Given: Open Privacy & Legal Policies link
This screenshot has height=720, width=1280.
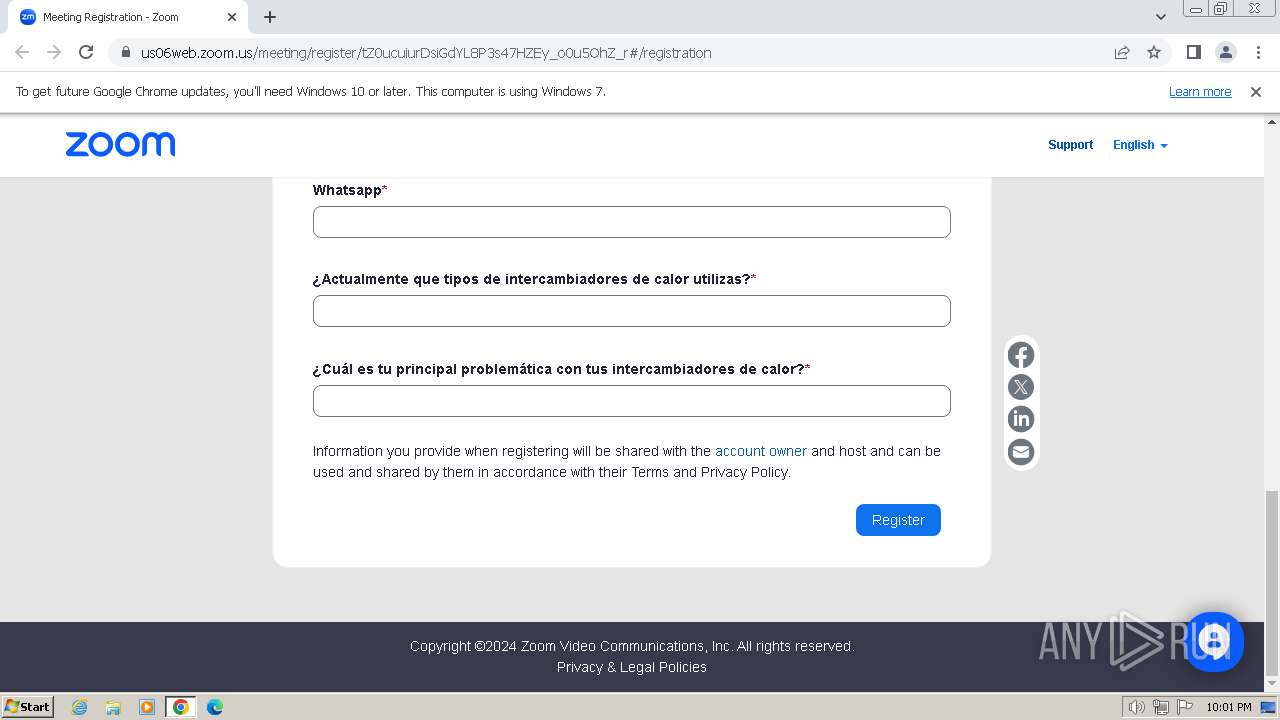Looking at the screenshot, I should (x=632, y=667).
